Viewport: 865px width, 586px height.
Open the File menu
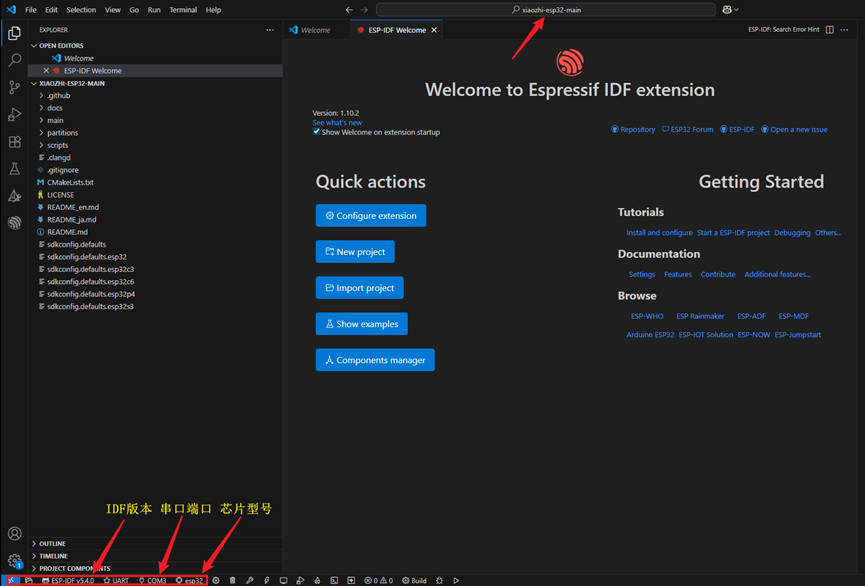[x=31, y=9]
